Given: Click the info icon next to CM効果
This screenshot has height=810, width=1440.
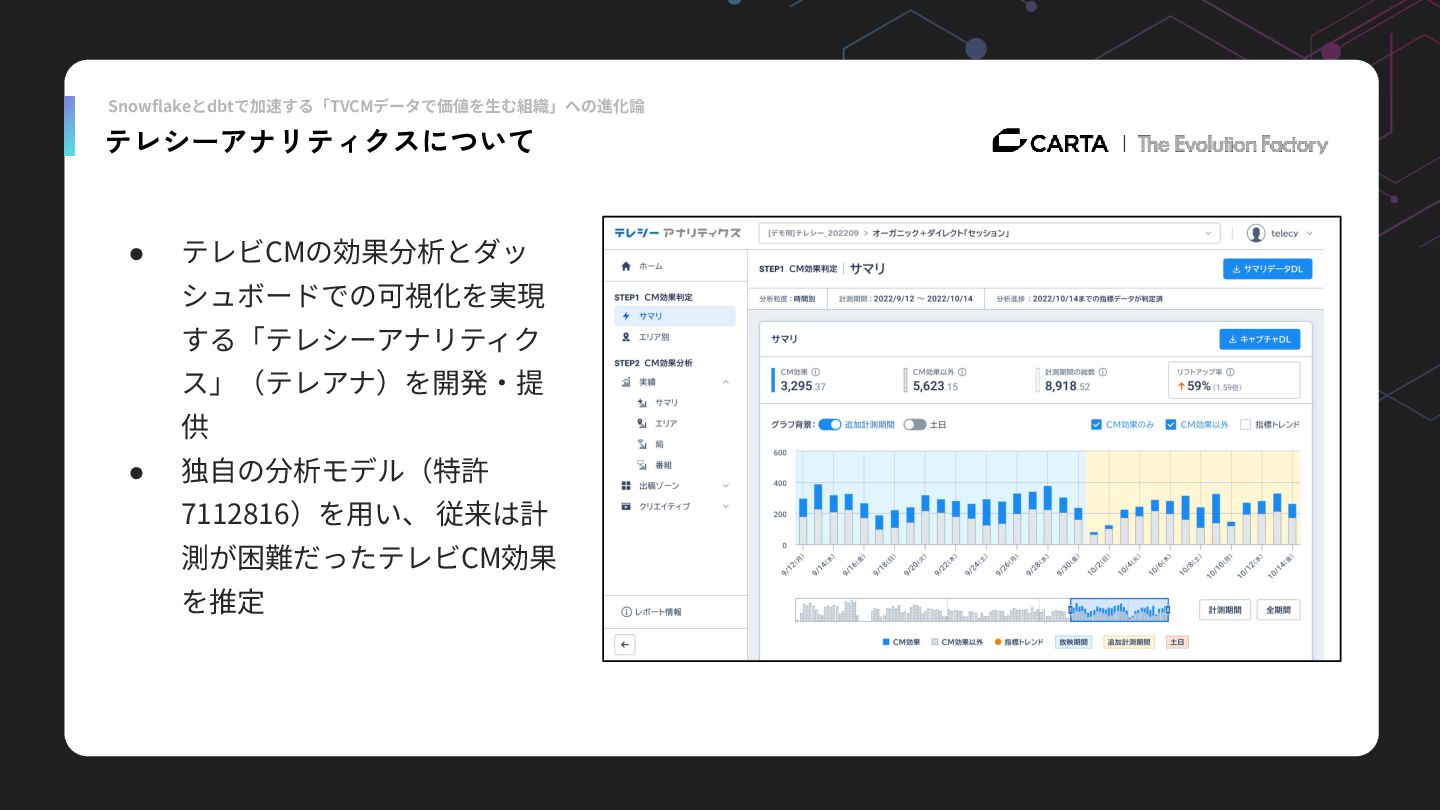Looking at the screenshot, I should point(815,372).
